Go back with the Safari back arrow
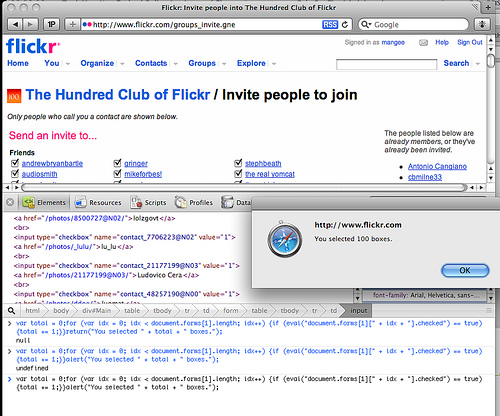This screenshot has height=416, width=500. point(14,24)
